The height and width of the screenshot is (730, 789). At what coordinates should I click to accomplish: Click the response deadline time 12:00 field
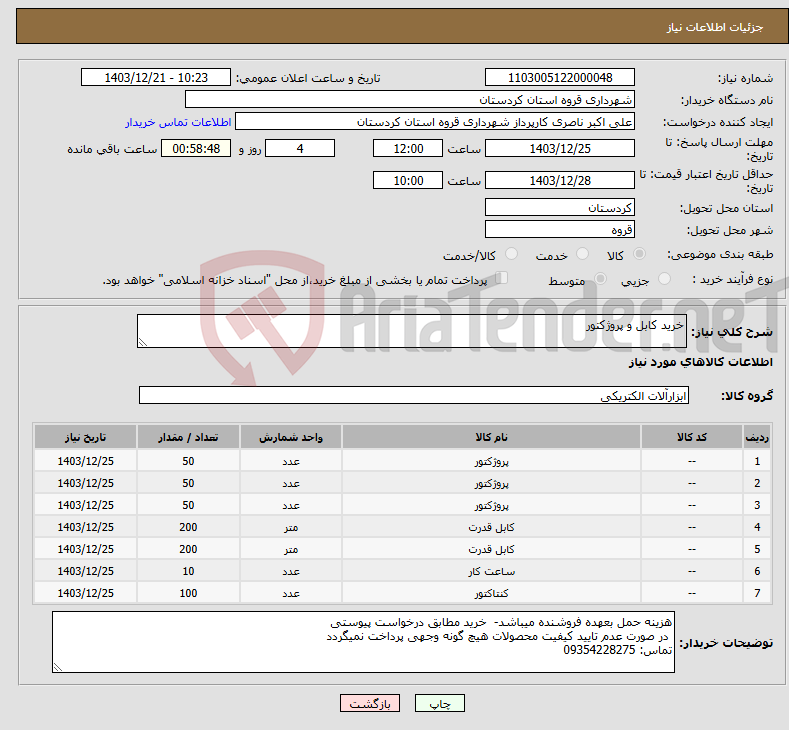[x=408, y=148]
